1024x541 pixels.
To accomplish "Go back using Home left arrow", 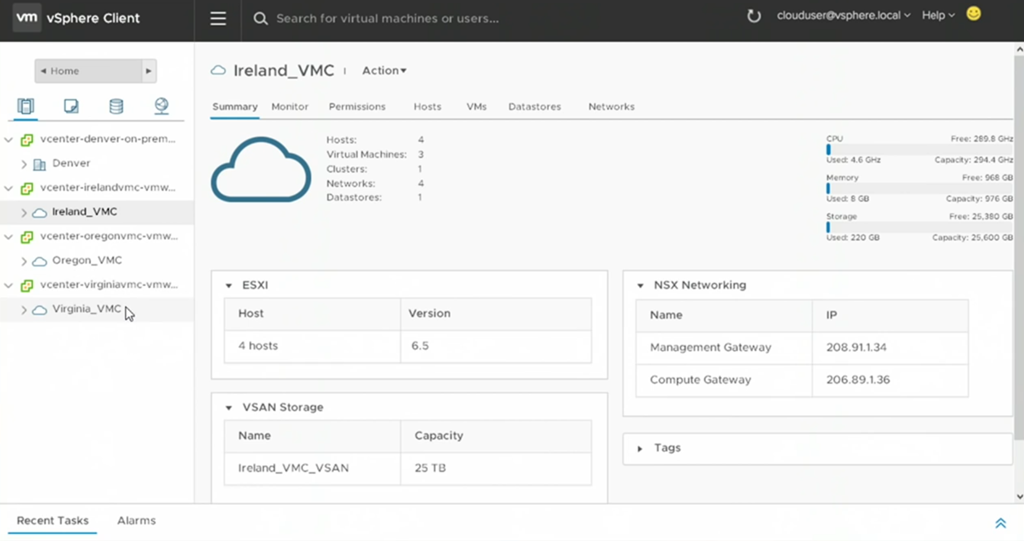I will click(x=43, y=71).
